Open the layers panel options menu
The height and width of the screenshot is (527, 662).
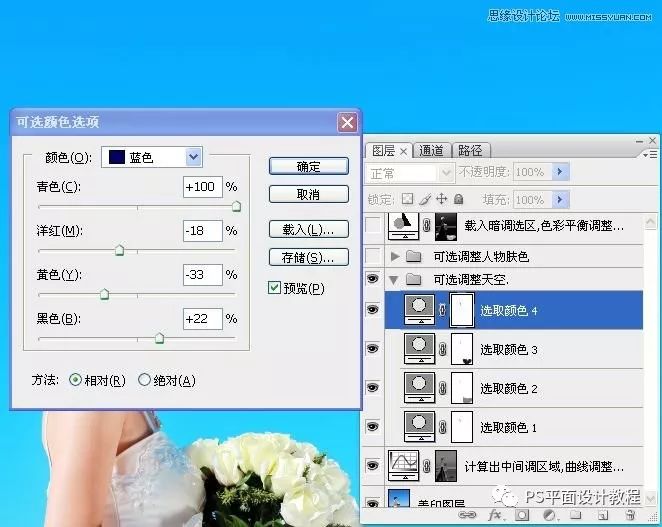651,155
